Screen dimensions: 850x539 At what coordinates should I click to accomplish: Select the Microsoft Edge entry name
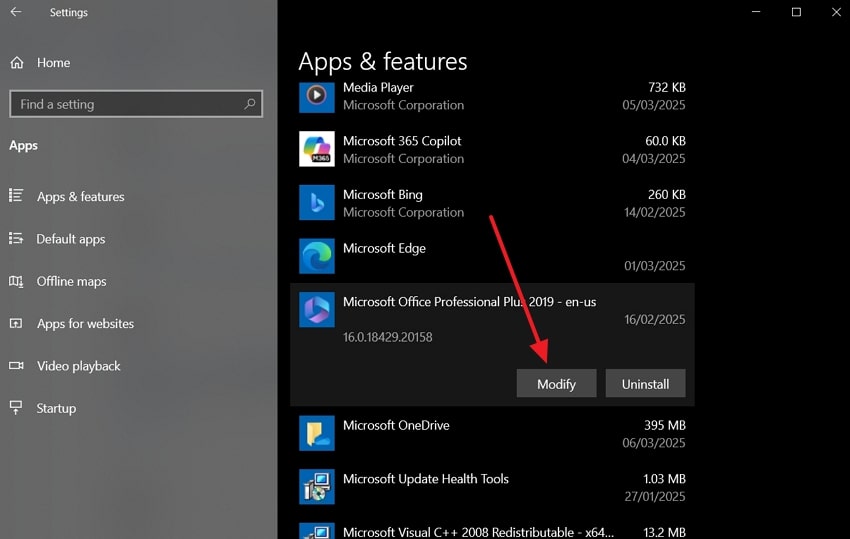[x=384, y=248]
